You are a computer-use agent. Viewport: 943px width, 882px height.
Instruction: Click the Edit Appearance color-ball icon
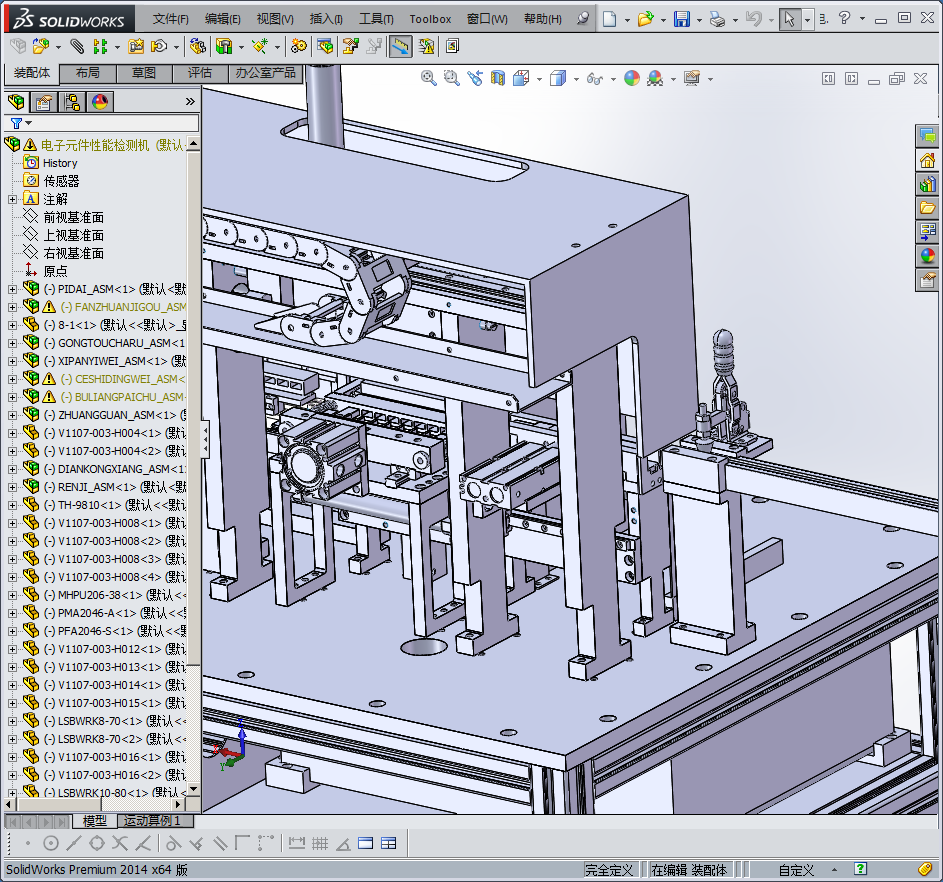632,78
